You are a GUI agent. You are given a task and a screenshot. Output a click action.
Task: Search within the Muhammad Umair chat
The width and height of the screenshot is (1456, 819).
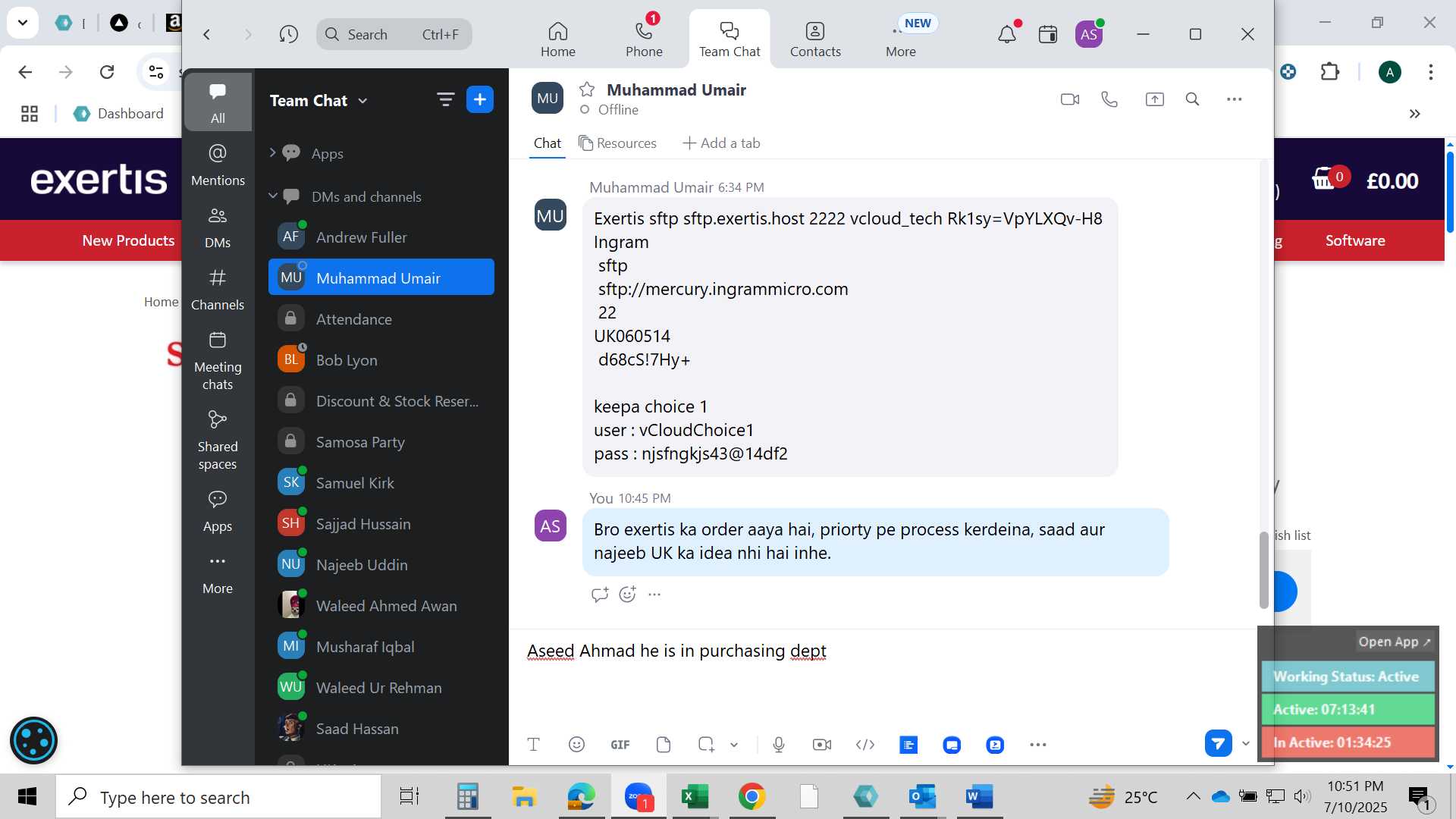pos(1192,99)
